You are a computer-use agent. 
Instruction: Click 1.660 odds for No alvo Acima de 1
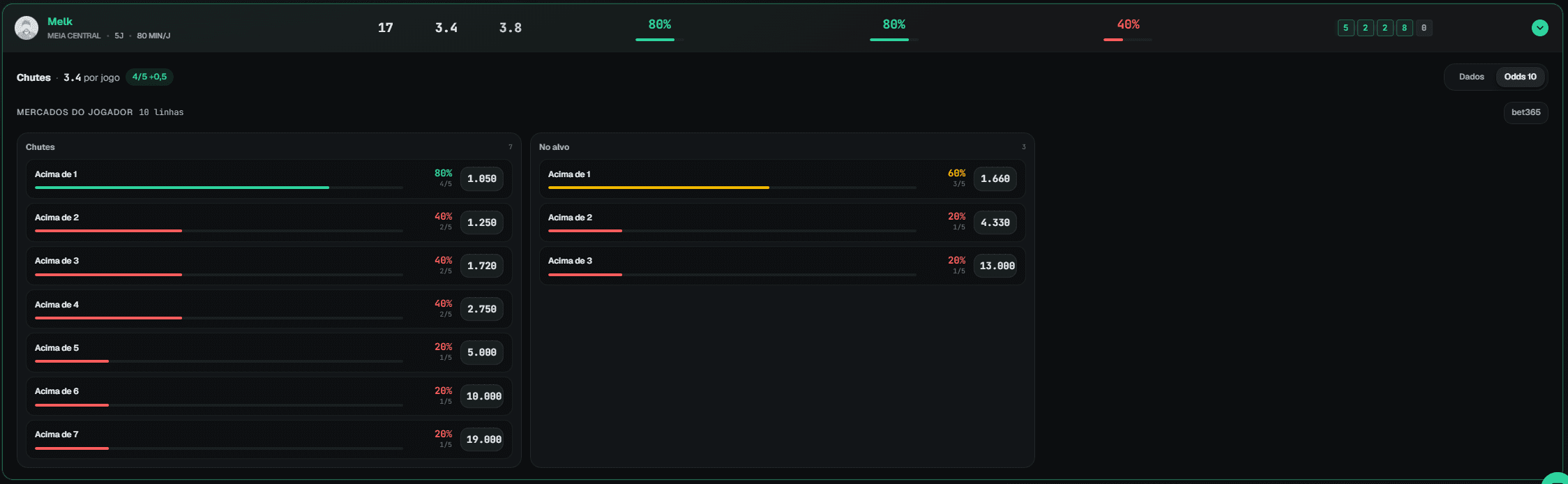pos(995,179)
